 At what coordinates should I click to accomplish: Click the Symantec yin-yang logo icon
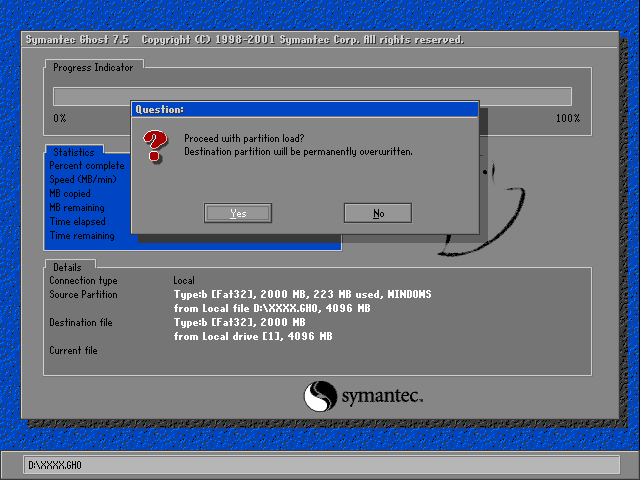point(320,396)
